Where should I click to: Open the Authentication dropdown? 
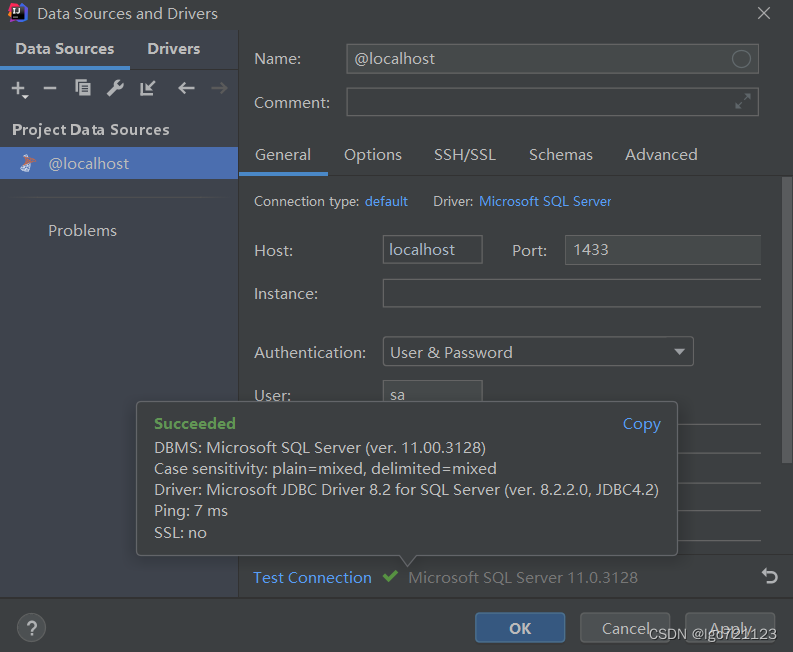tap(538, 352)
